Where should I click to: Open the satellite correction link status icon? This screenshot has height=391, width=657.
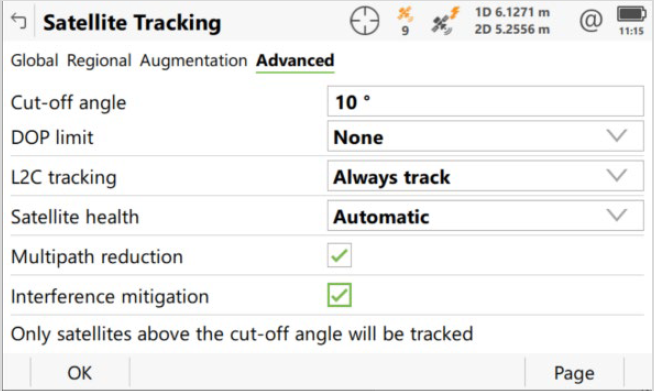pyautogui.click(x=445, y=21)
